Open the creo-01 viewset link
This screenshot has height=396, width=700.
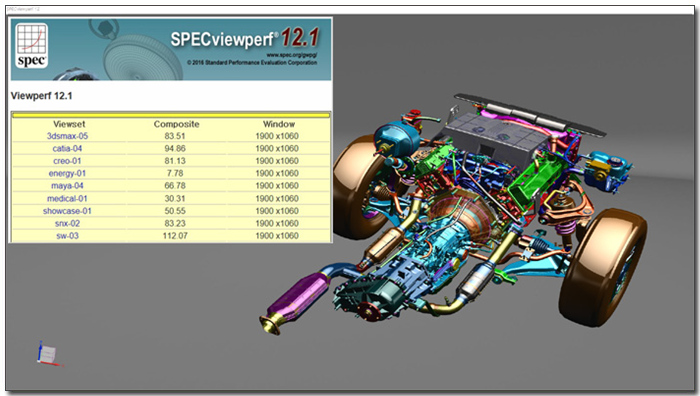coord(67,161)
